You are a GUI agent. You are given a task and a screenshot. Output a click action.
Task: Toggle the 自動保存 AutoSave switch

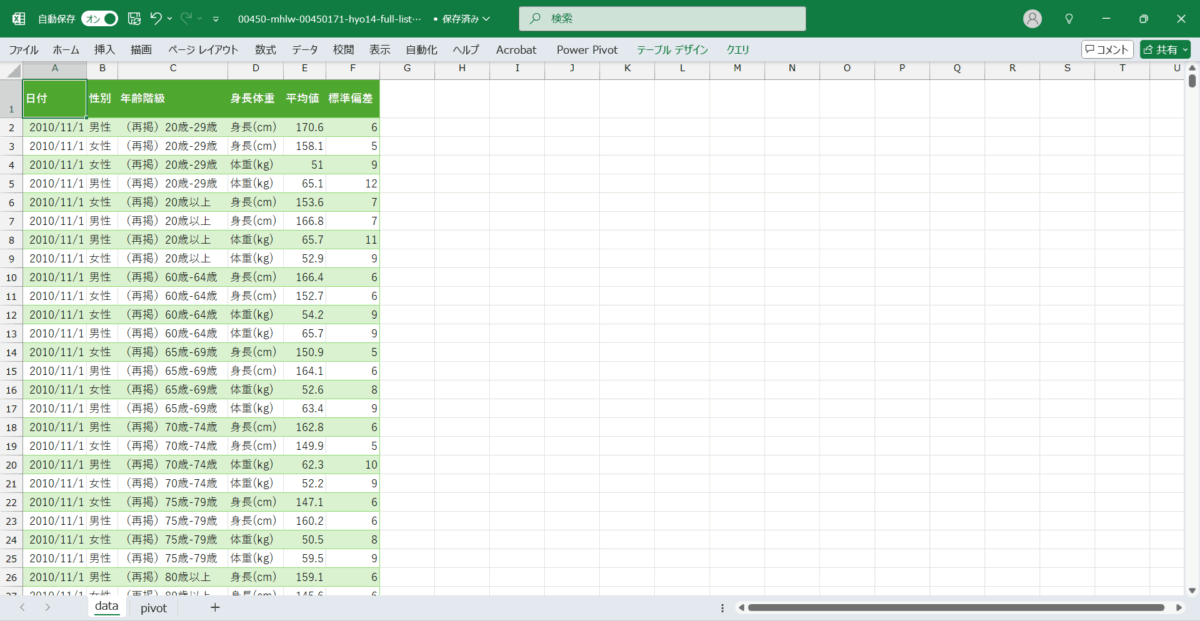(x=99, y=19)
